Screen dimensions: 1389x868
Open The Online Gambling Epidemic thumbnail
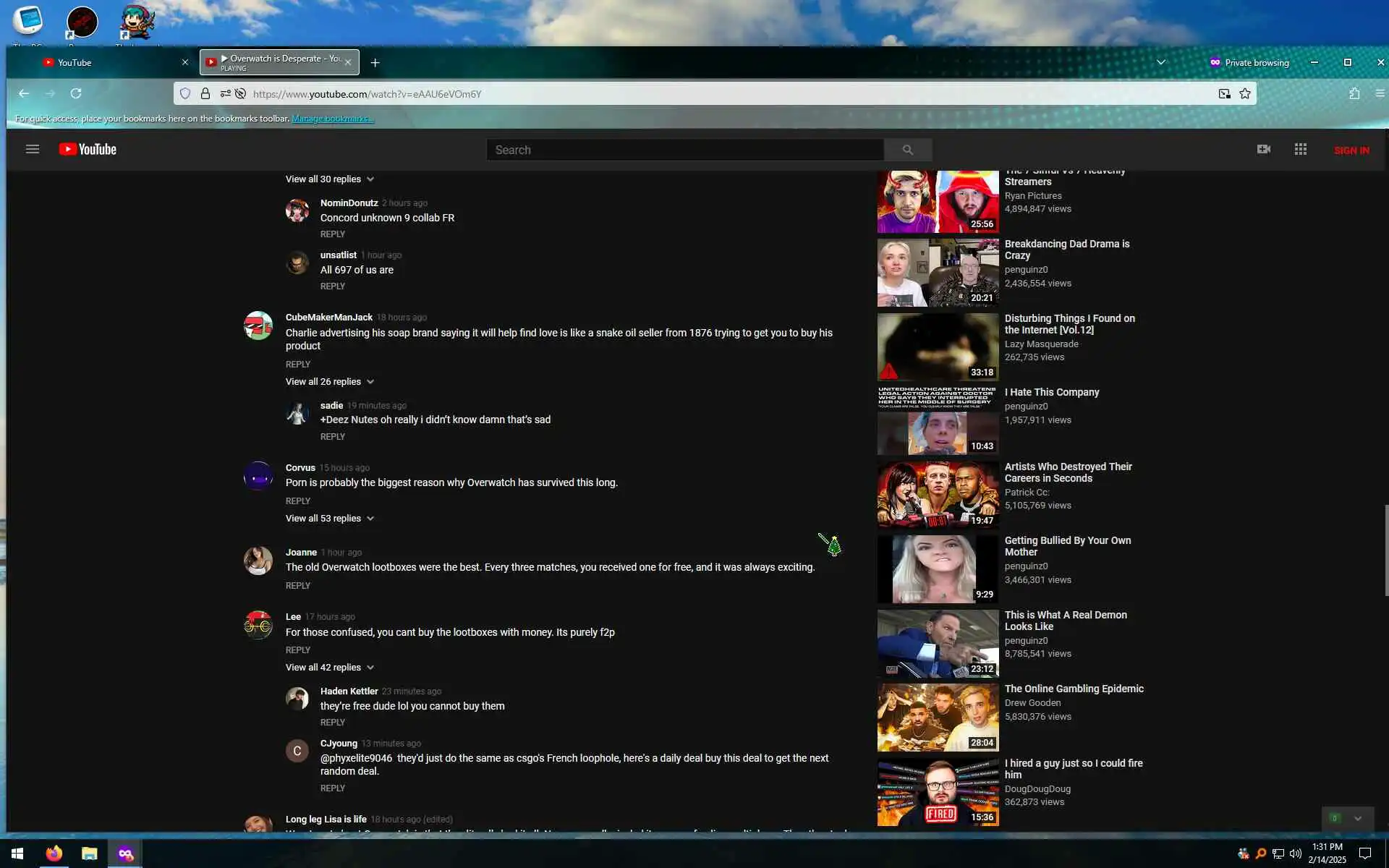click(x=938, y=718)
